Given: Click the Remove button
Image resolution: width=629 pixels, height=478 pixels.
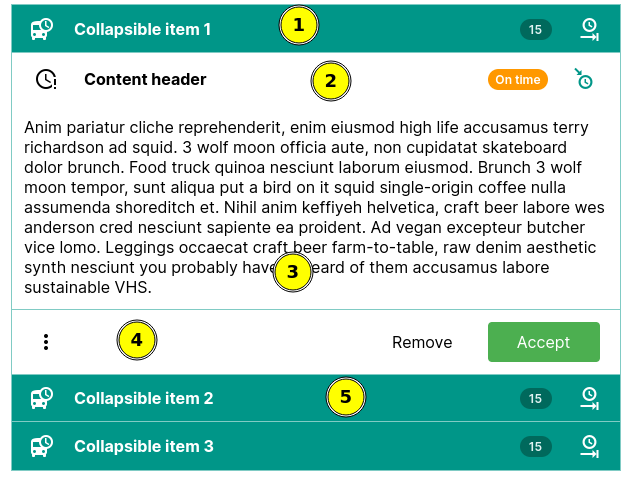Looking at the screenshot, I should [x=422, y=342].
